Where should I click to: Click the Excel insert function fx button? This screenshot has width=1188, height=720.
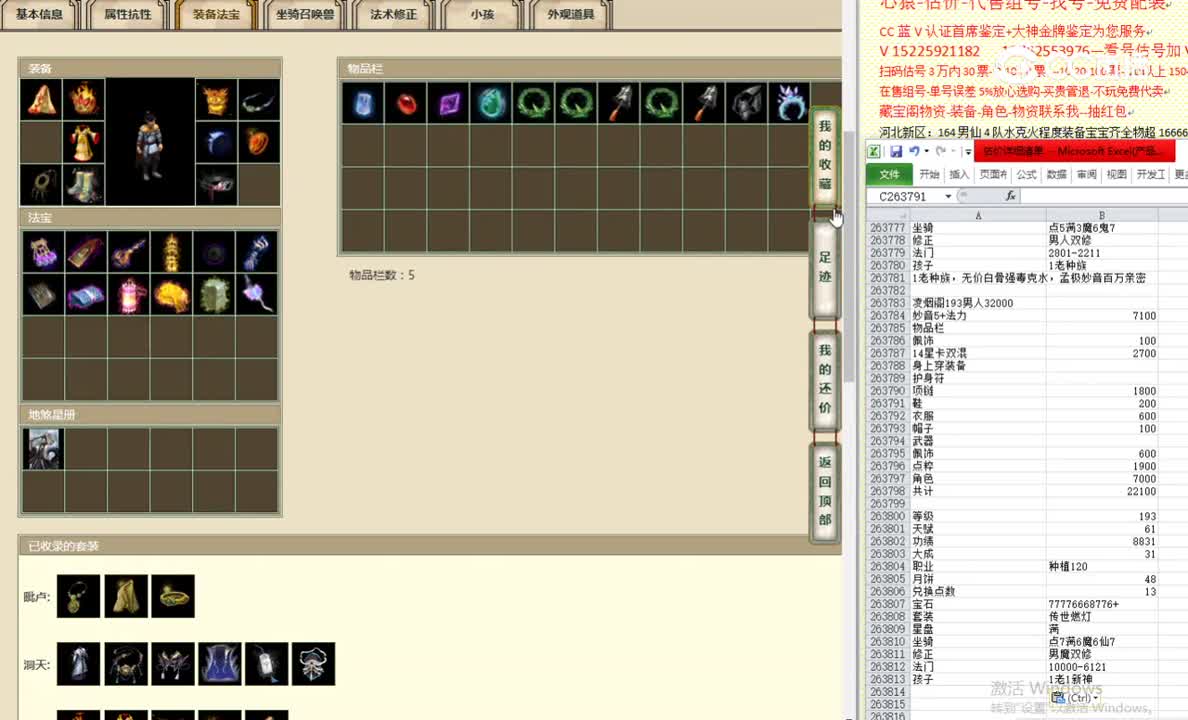tap(1010, 196)
